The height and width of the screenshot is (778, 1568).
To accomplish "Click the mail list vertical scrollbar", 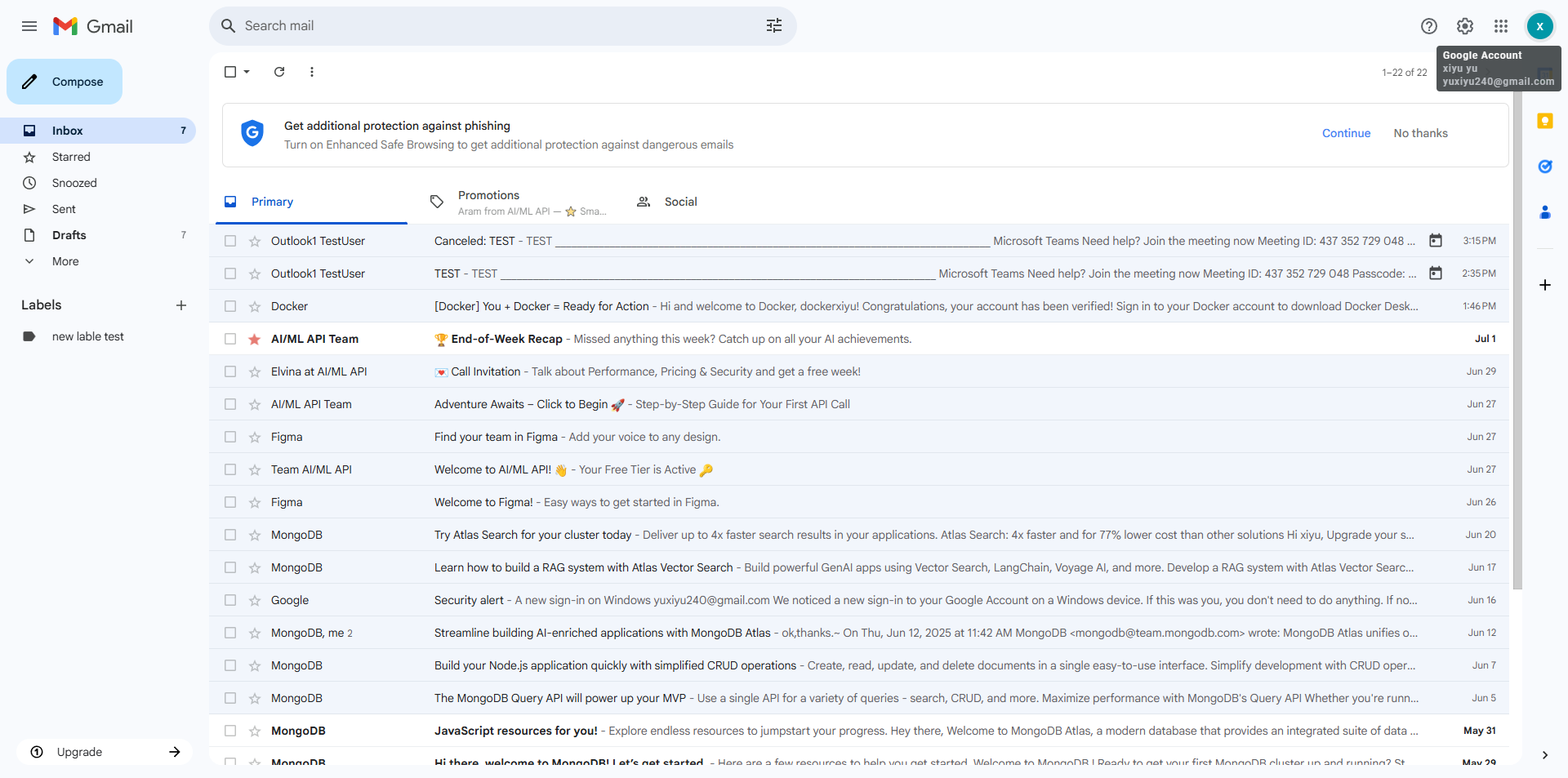I will click(x=1517, y=340).
